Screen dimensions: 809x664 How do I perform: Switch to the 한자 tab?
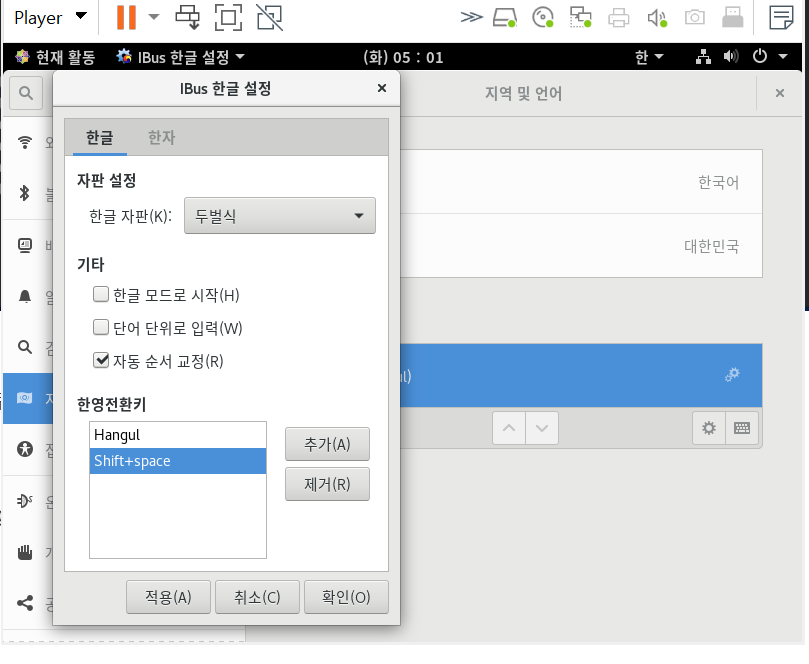(161, 138)
